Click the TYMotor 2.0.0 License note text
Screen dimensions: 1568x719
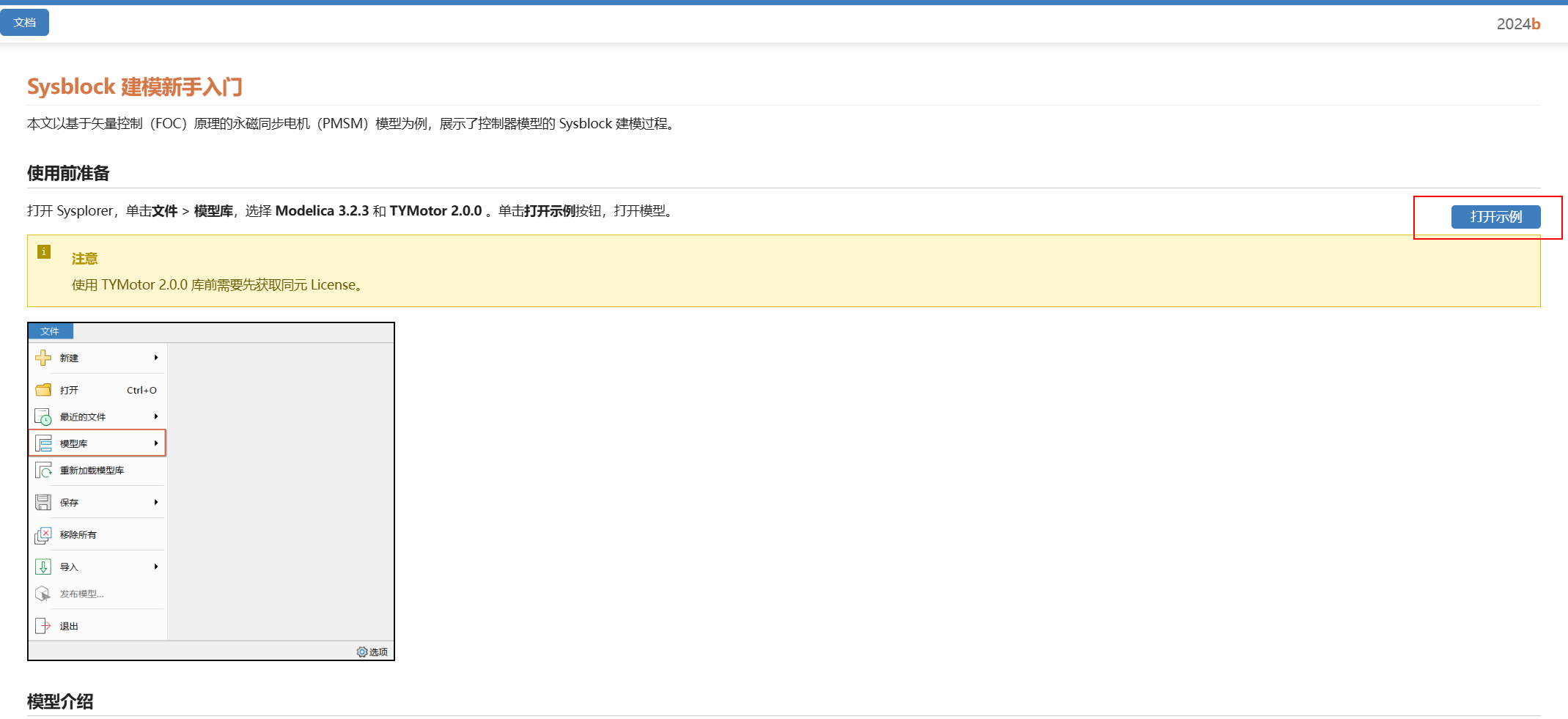(x=218, y=285)
